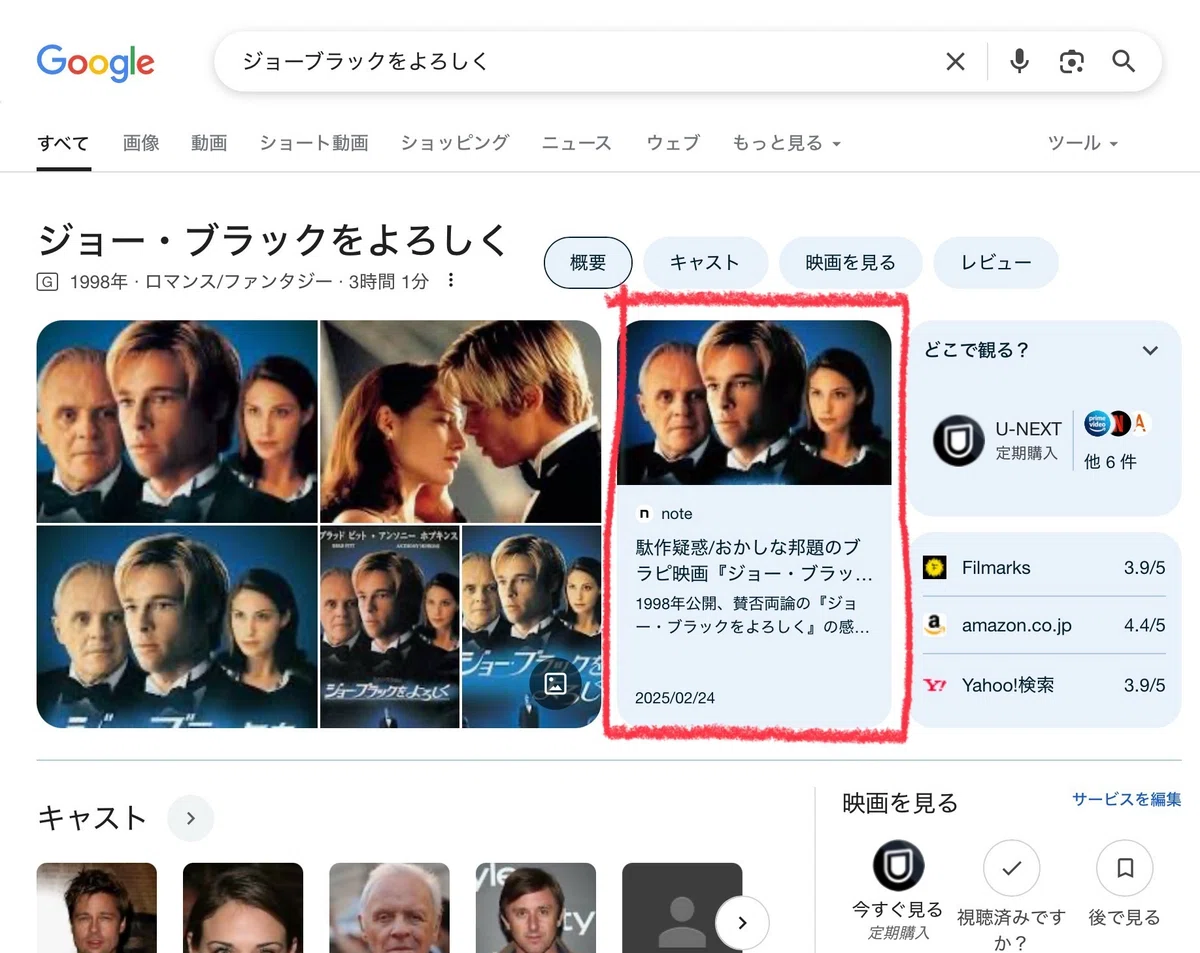Viewport: 1200px width, 953px height.
Task: Select the キャスト chip button
Action: [705, 263]
